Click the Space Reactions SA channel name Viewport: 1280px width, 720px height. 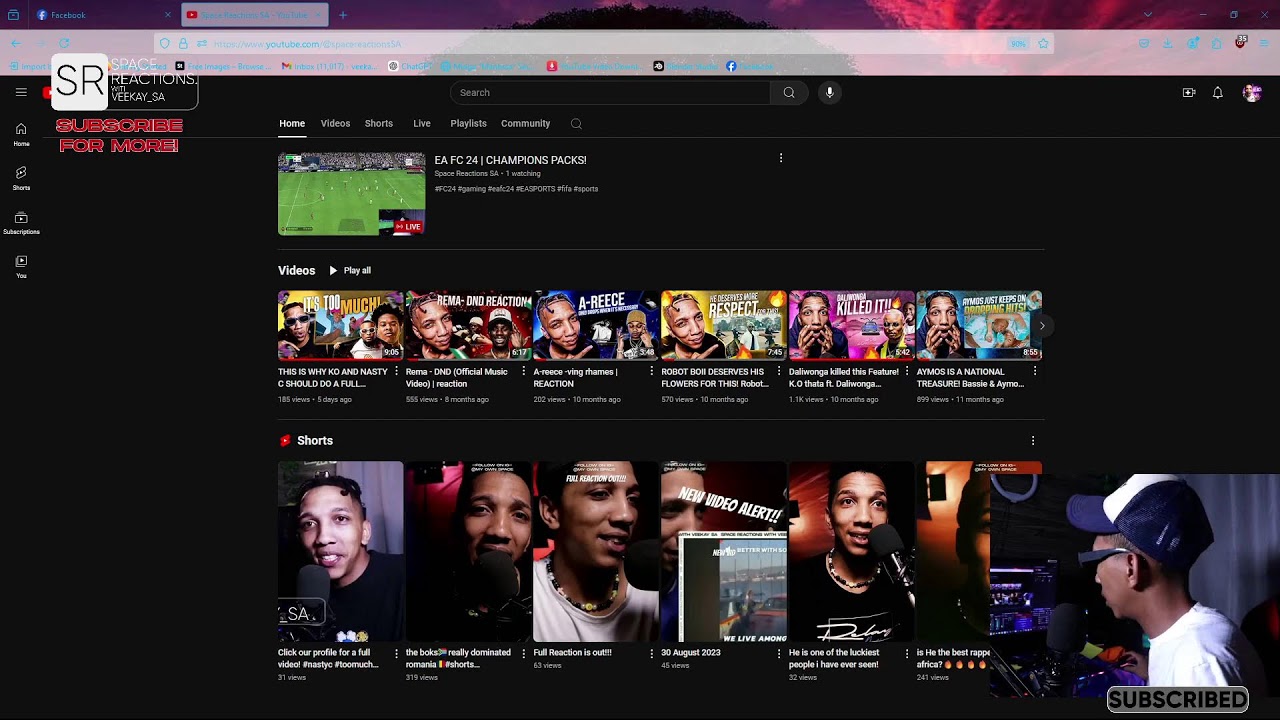[466, 174]
